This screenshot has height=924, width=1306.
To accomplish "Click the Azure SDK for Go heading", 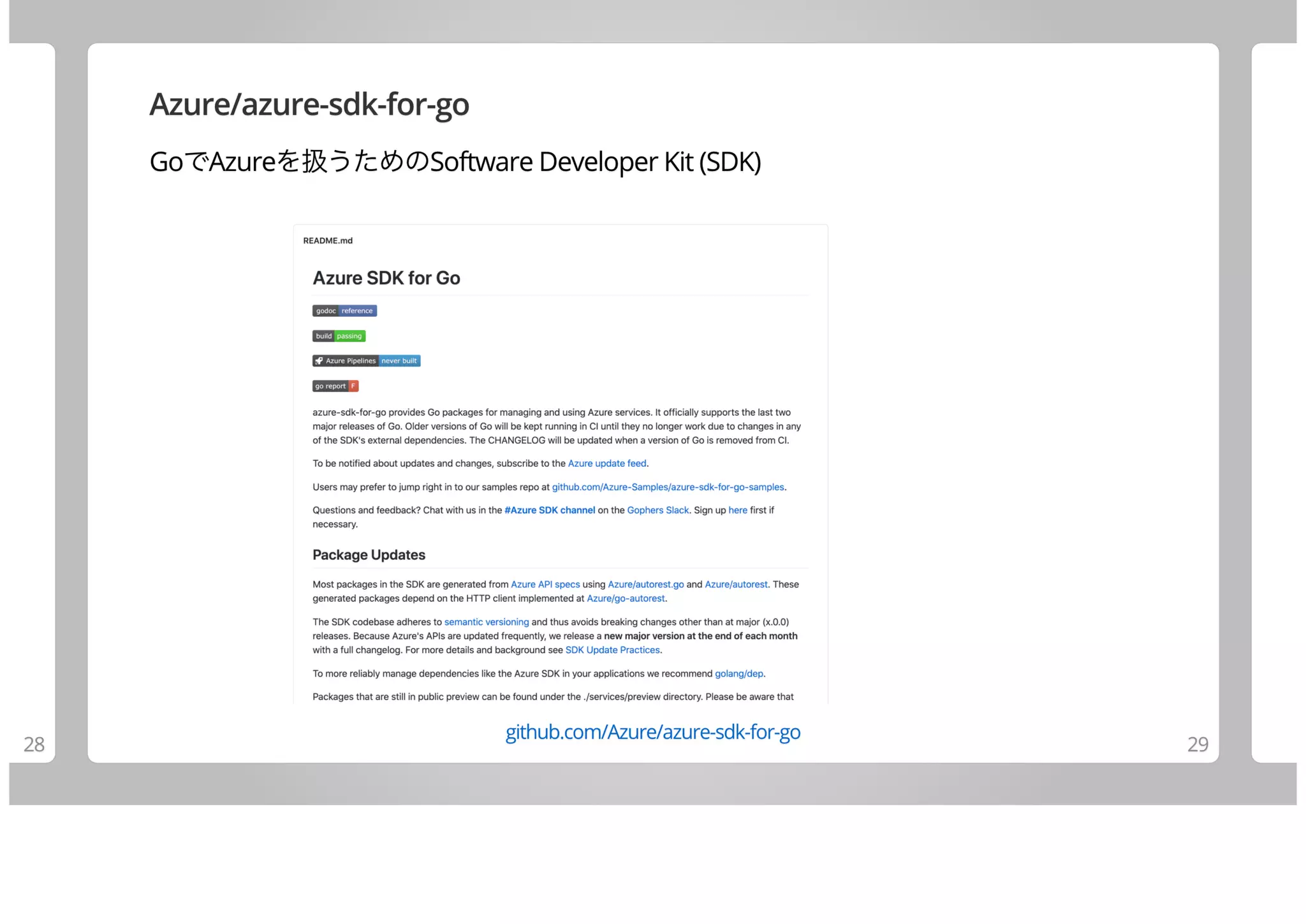I will tap(386, 278).
